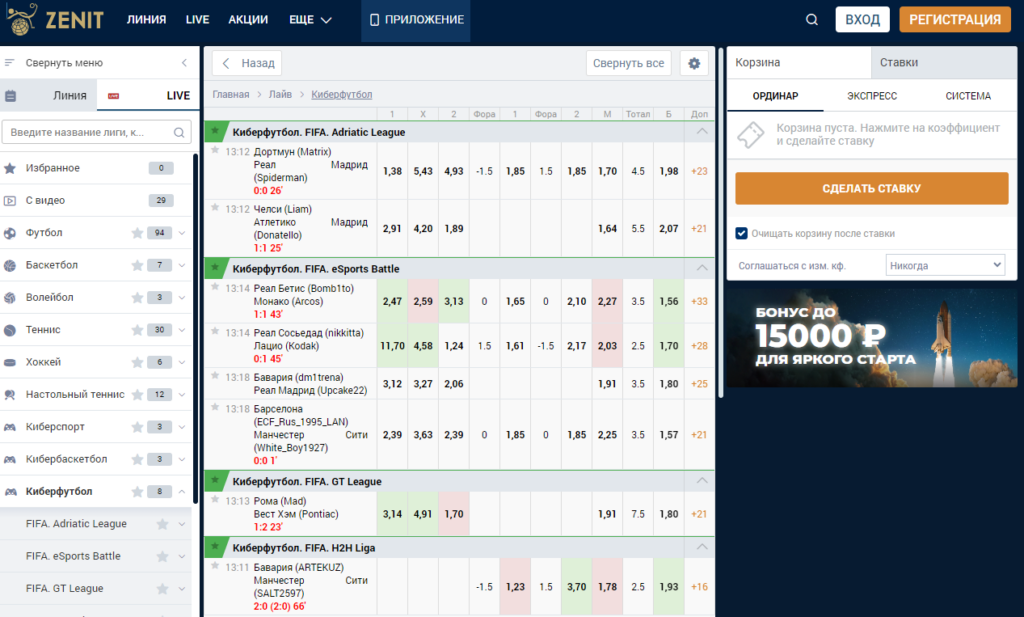Collapse the GT League section chevron
1024x617 pixels.
coord(702,481)
